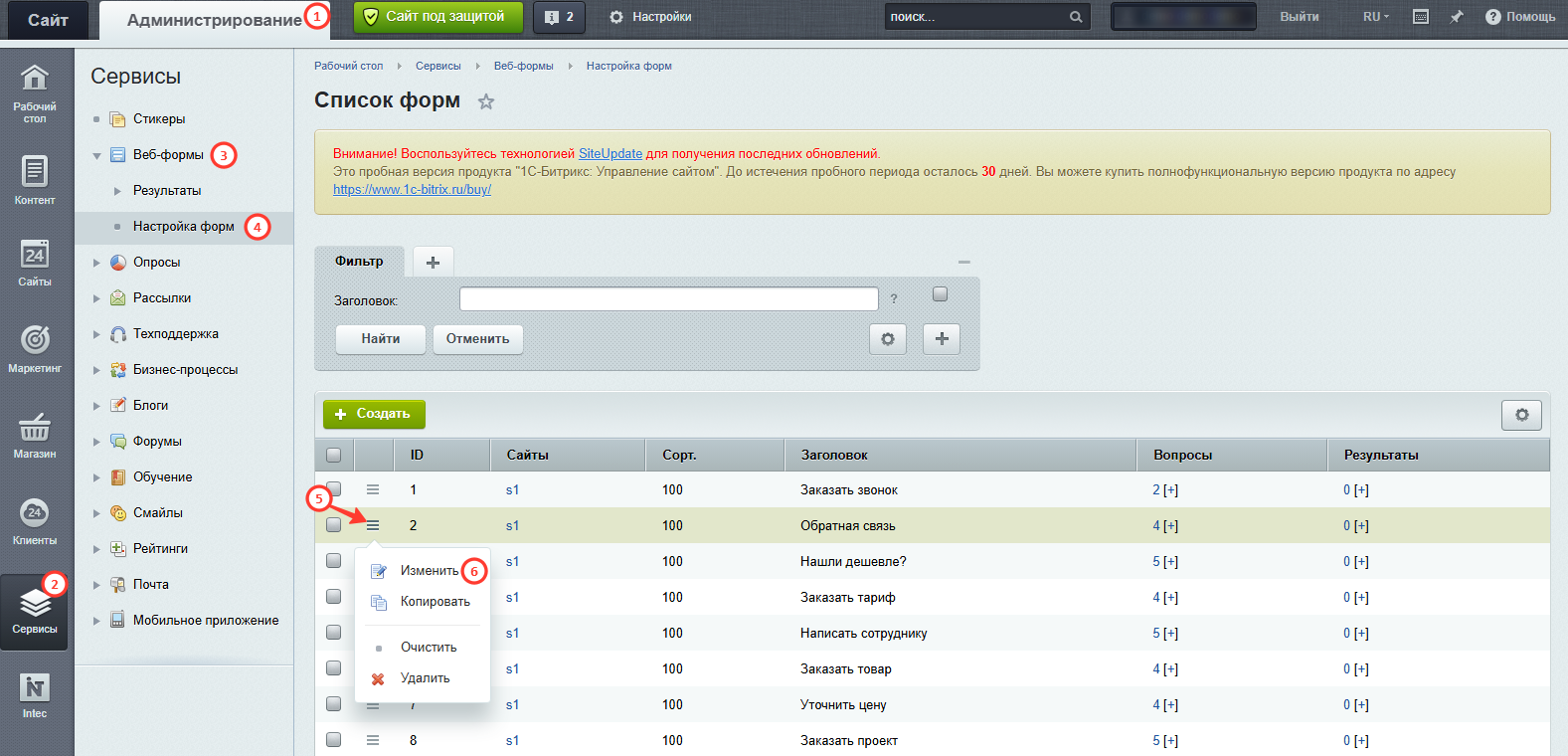Click into the Заголовок filter input
The height and width of the screenshot is (756, 1568).
pos(669,299)
